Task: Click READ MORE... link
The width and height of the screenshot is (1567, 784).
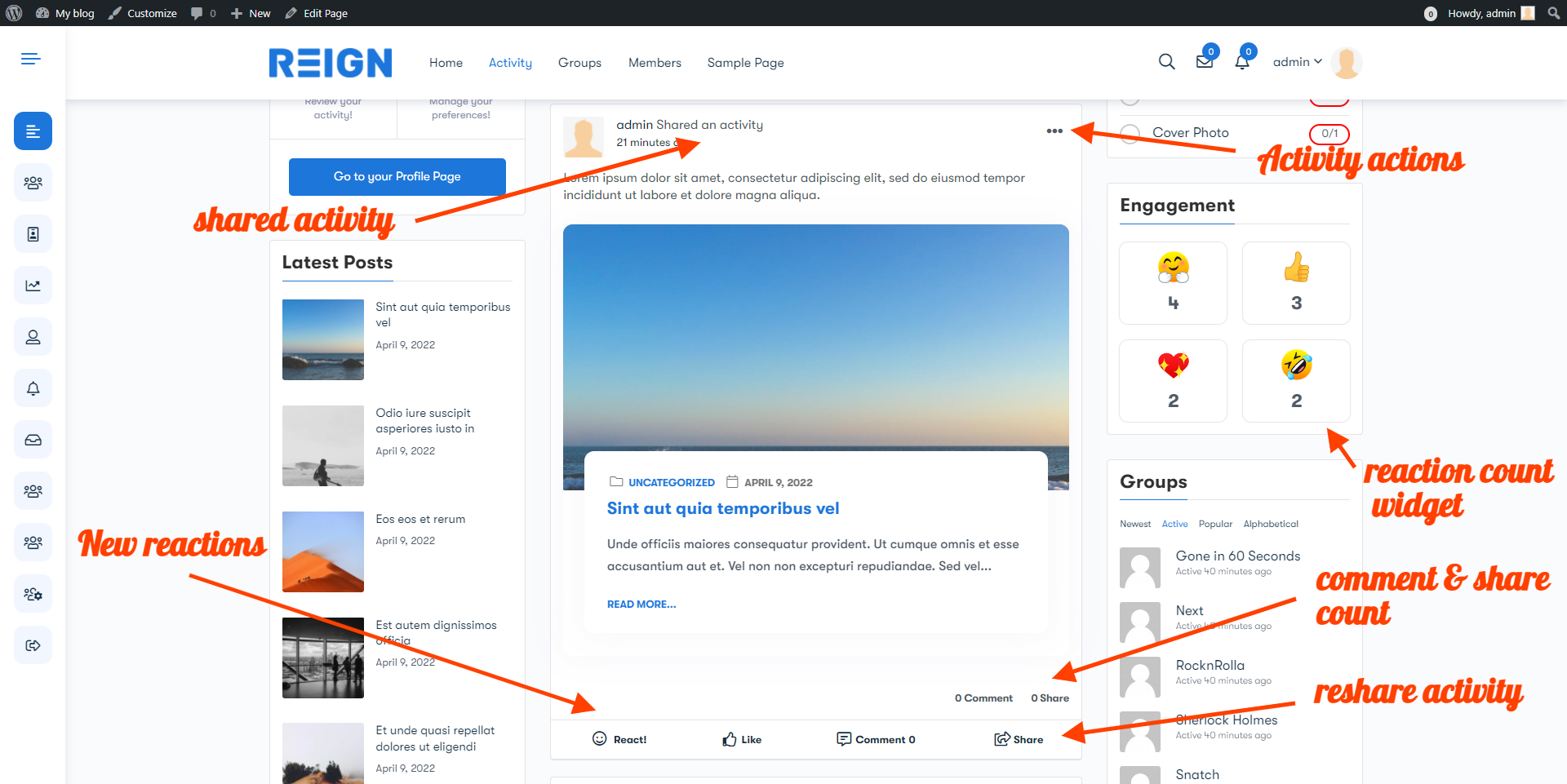Action: point(641,605)
